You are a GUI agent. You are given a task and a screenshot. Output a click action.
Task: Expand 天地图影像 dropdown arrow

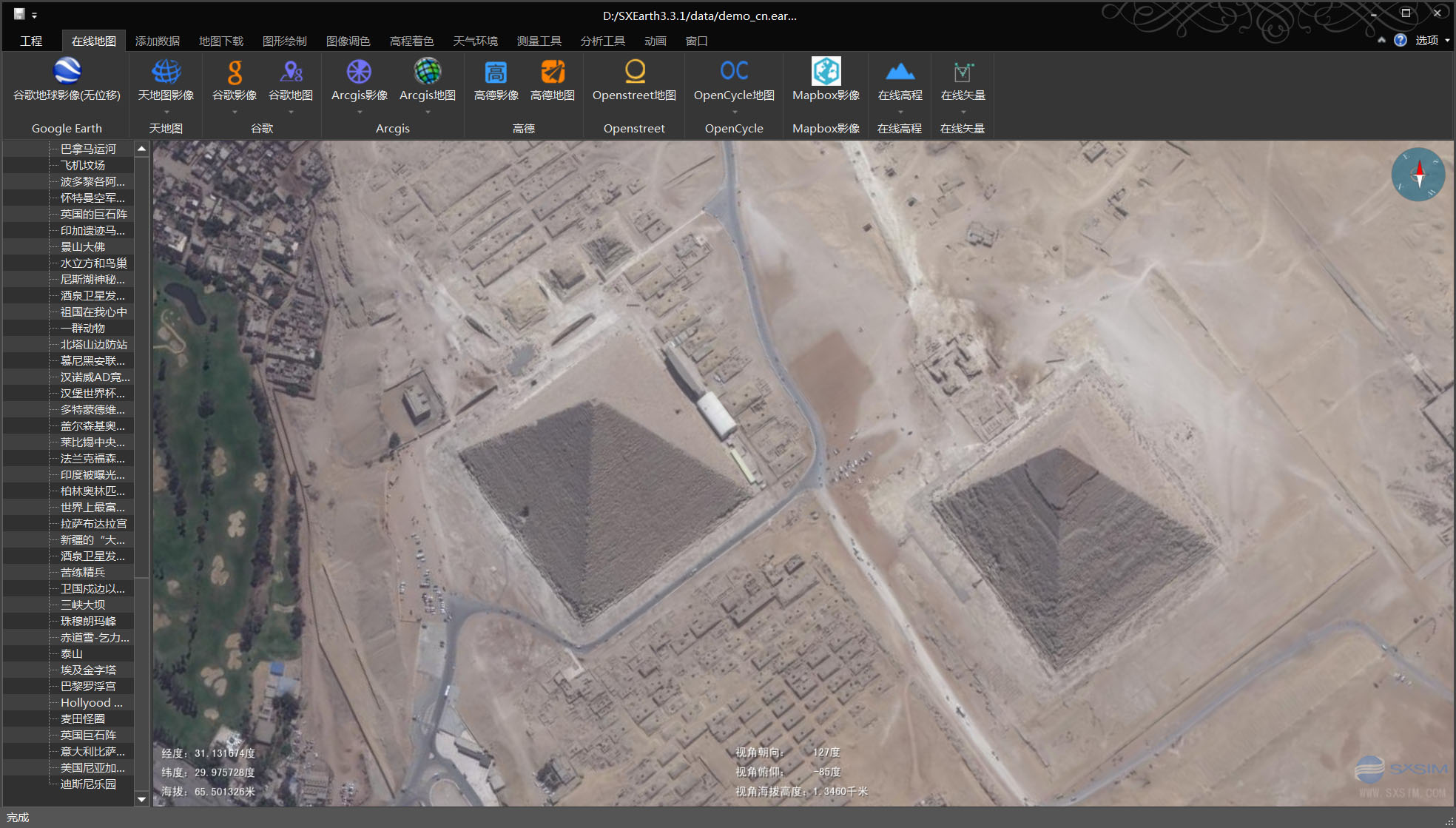click(x=166, y=112)
